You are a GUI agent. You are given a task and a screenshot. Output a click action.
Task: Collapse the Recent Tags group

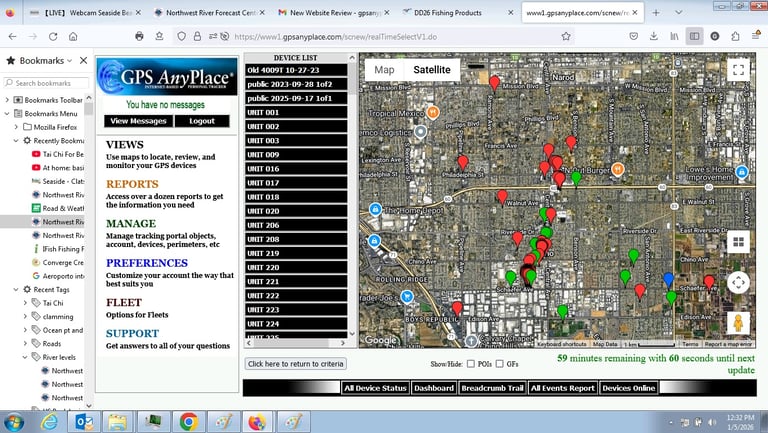16,289
